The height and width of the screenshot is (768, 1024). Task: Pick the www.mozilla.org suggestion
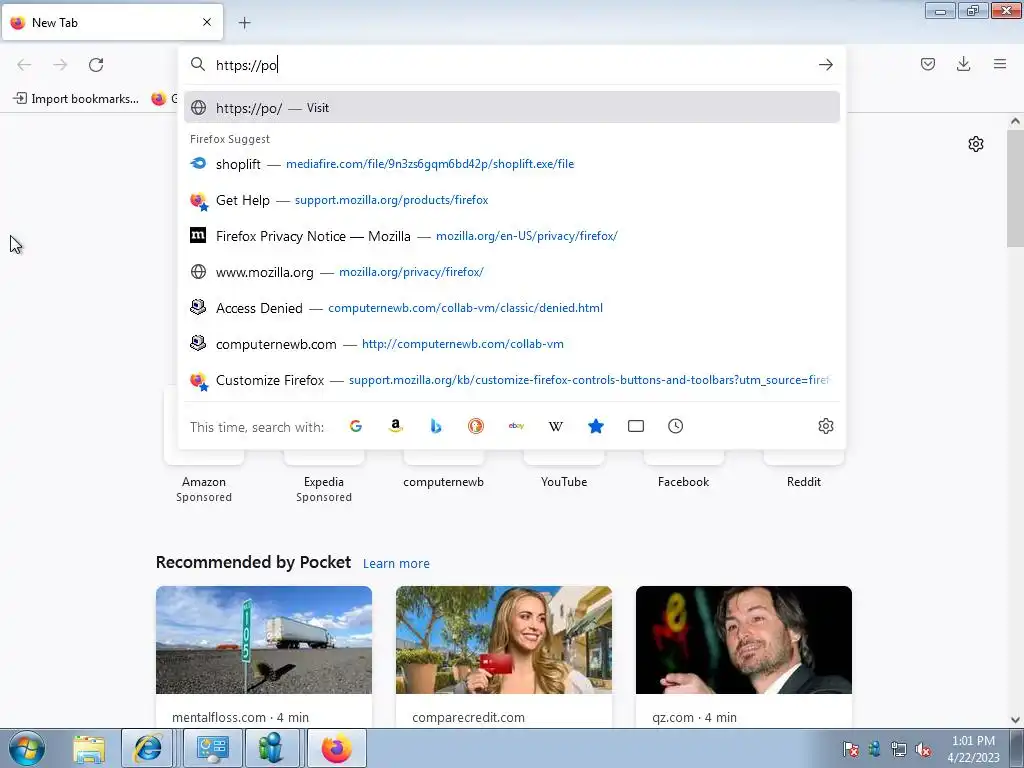point(511,272)
